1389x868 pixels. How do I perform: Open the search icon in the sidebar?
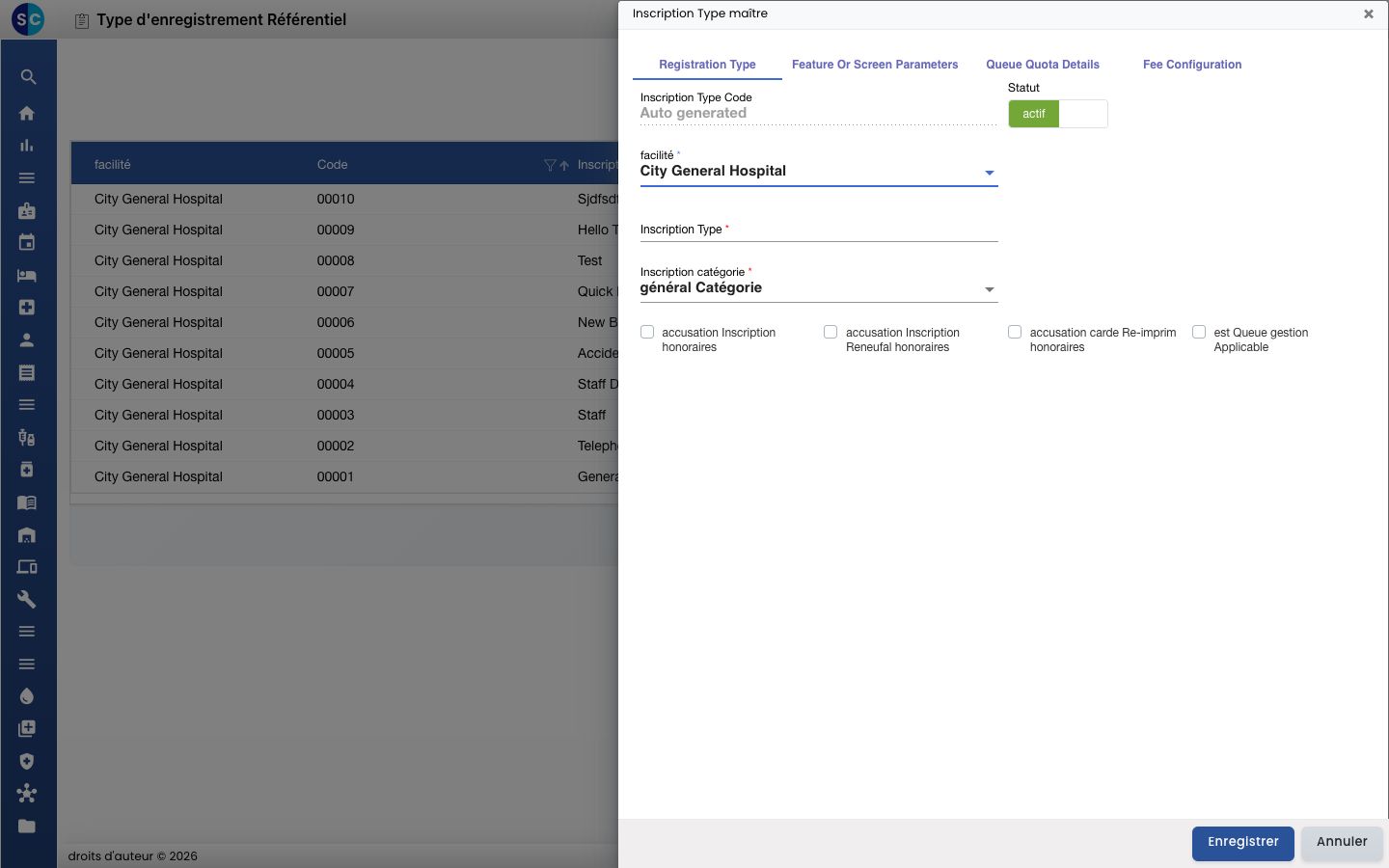(28, 77)
